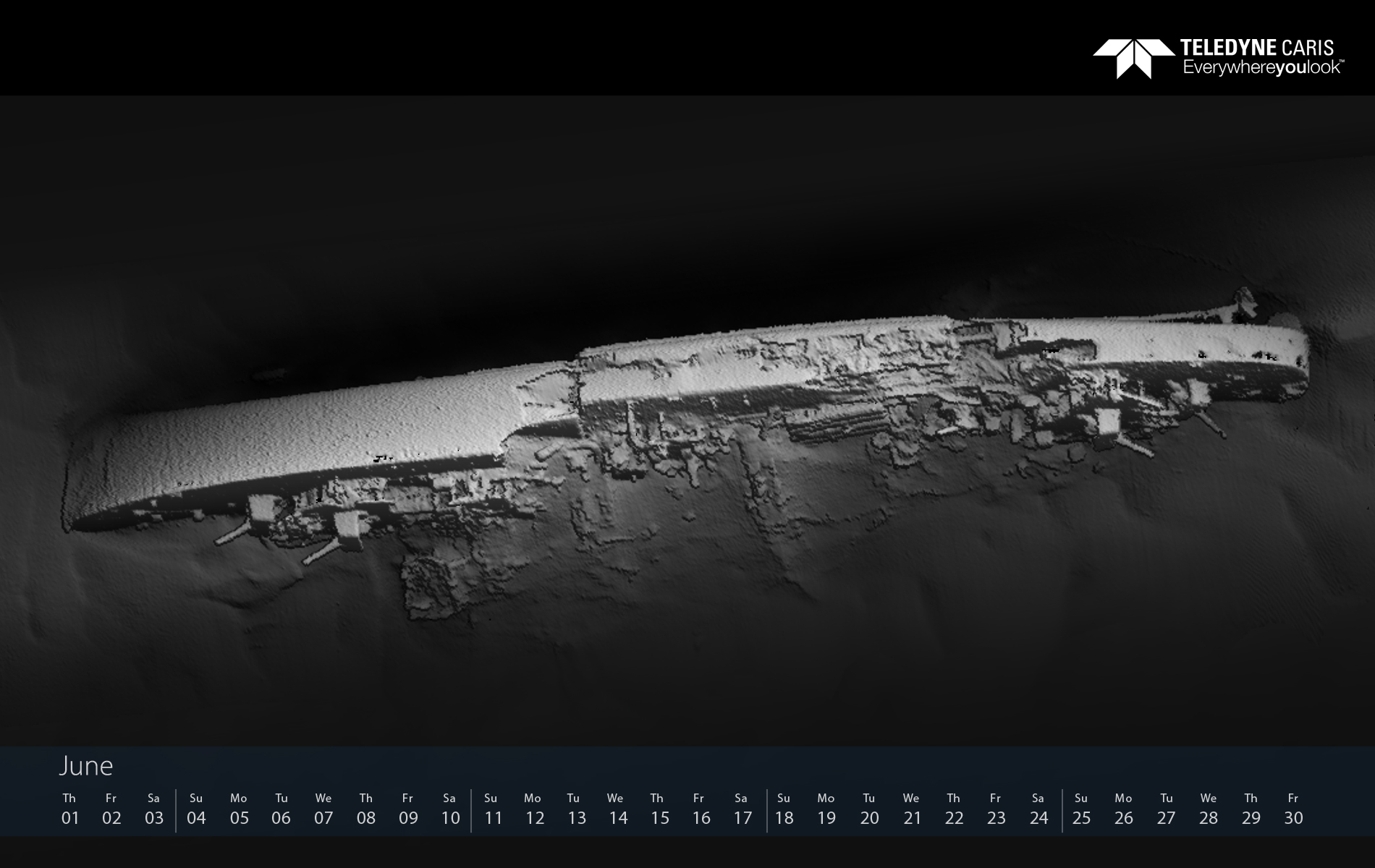The height and width of the screenshot is (868, 1375).
Task: Select date 08 Thursday
Action: (366, 809)
